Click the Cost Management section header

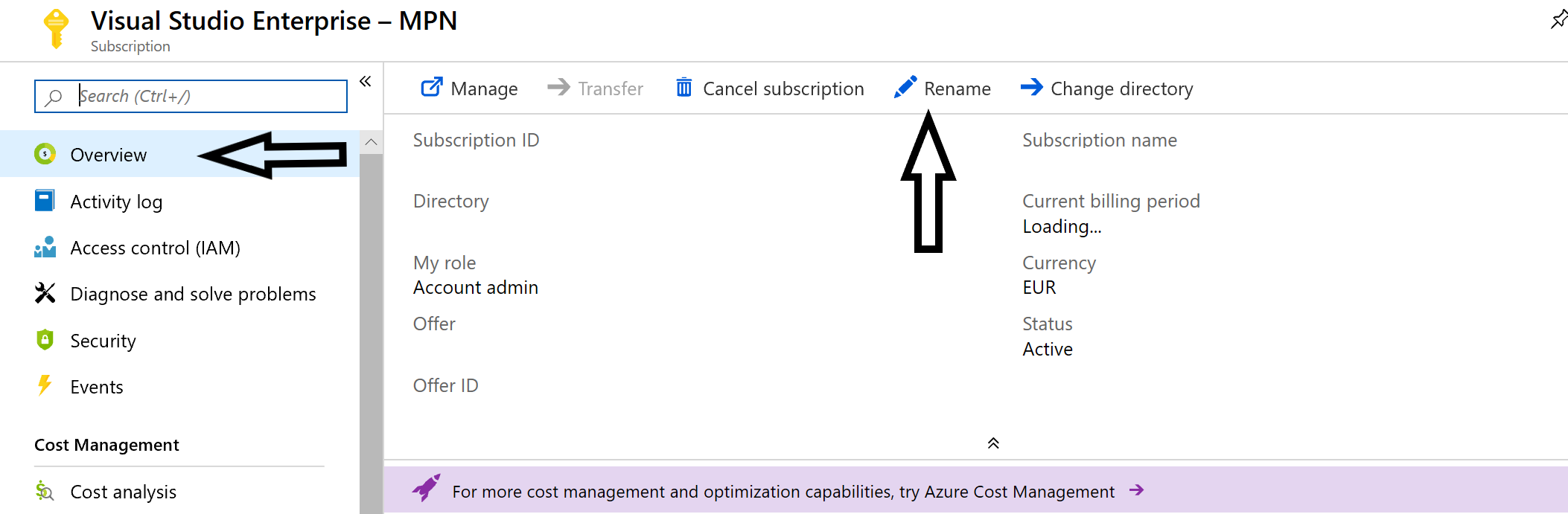tap(106, 445)
